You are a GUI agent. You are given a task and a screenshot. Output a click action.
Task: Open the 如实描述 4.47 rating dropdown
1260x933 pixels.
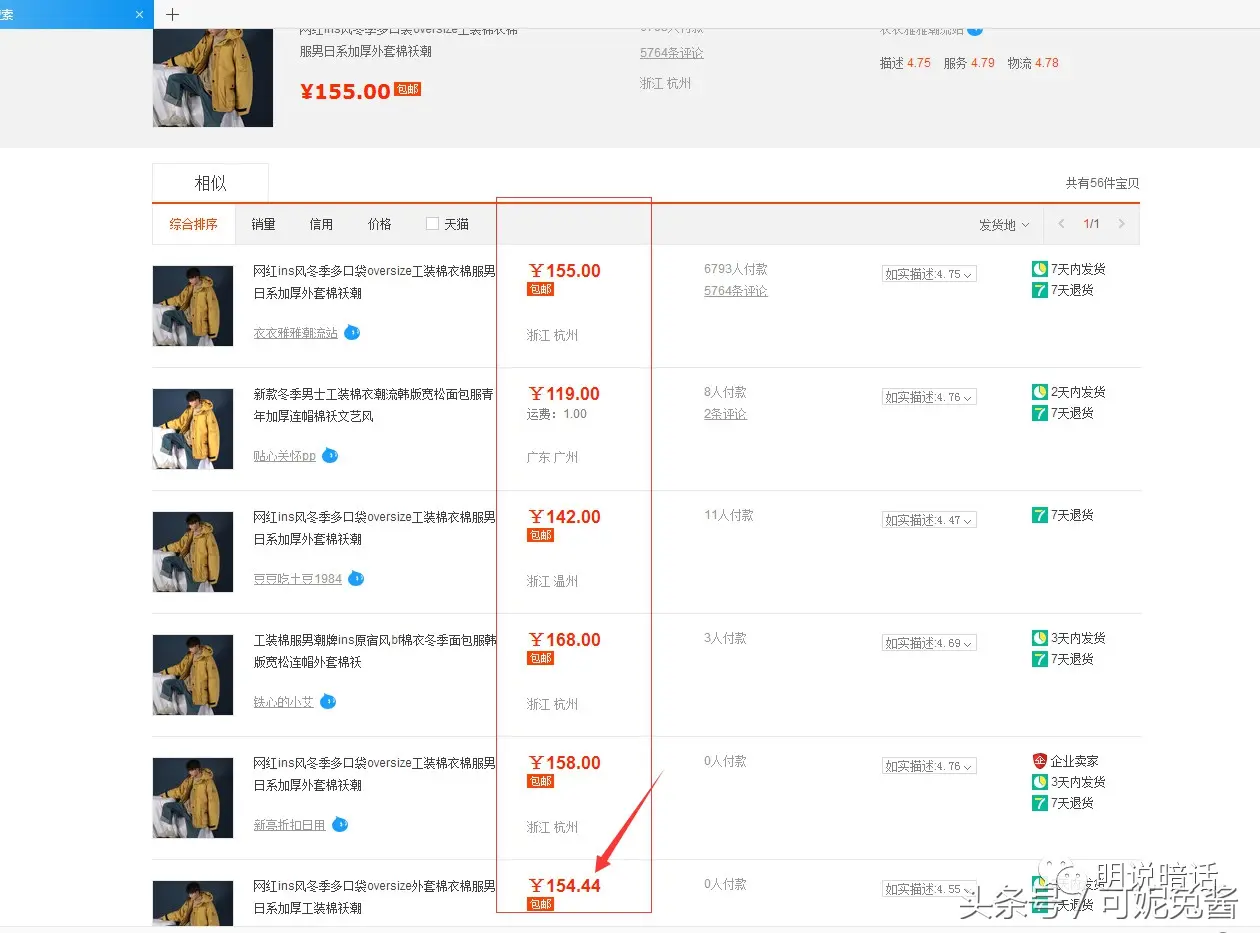coord(929,520)
